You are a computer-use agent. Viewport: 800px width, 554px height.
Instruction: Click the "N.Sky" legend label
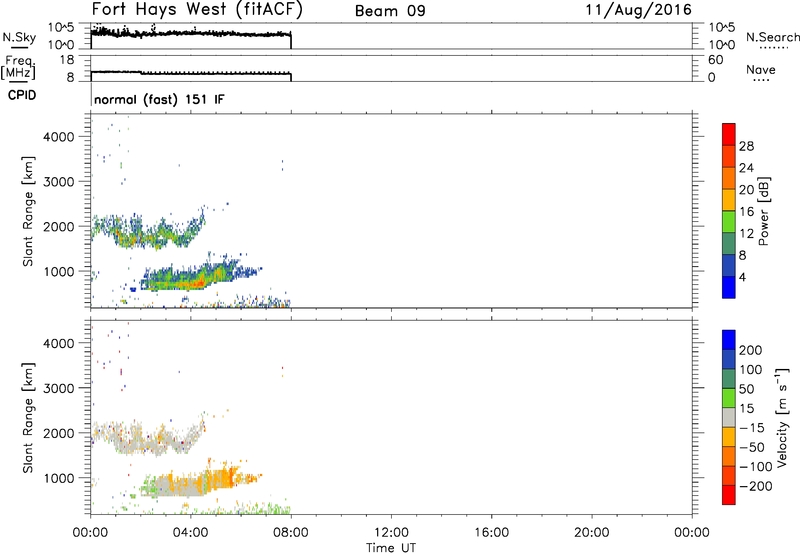(19, 37)
